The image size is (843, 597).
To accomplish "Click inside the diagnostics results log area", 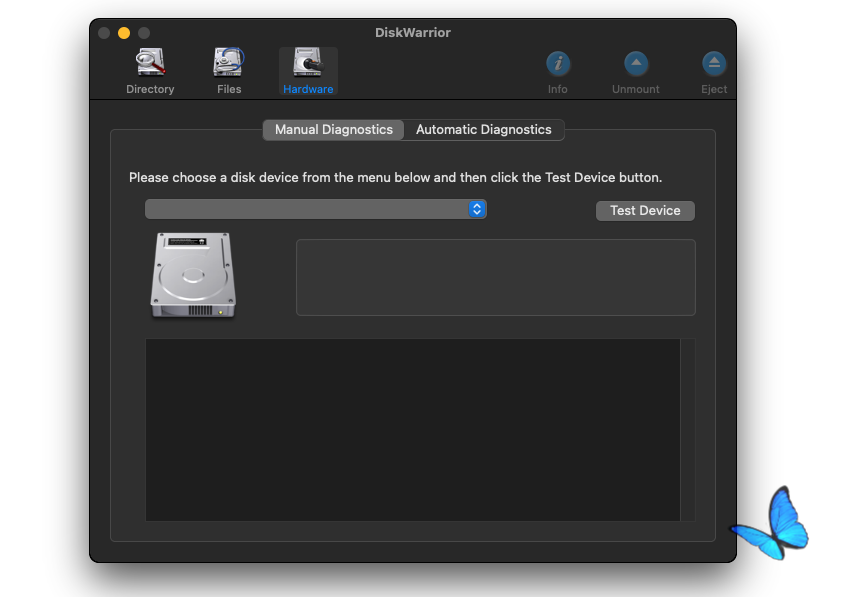I will coord(412,430).
